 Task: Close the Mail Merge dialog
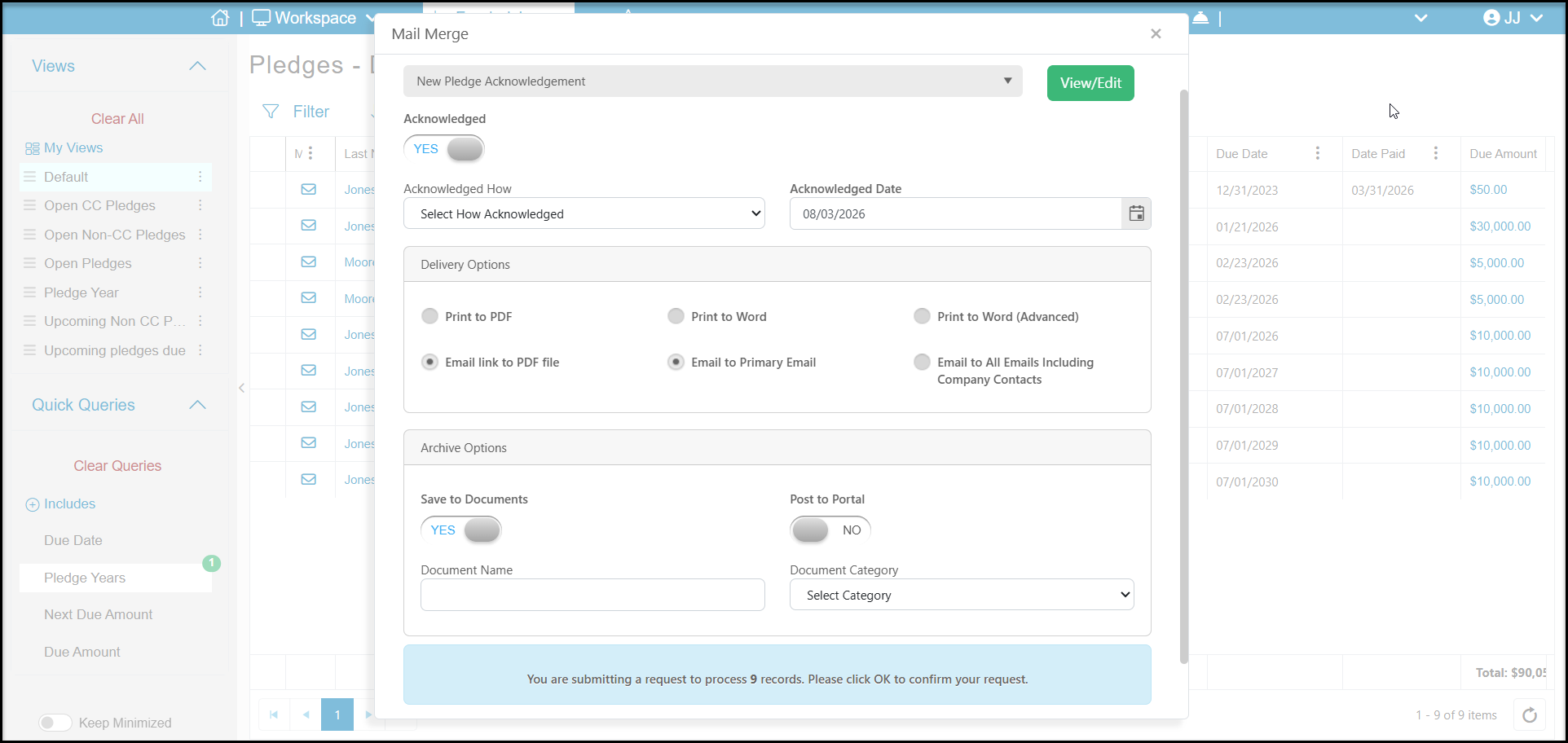click(x=1156, y=33)
